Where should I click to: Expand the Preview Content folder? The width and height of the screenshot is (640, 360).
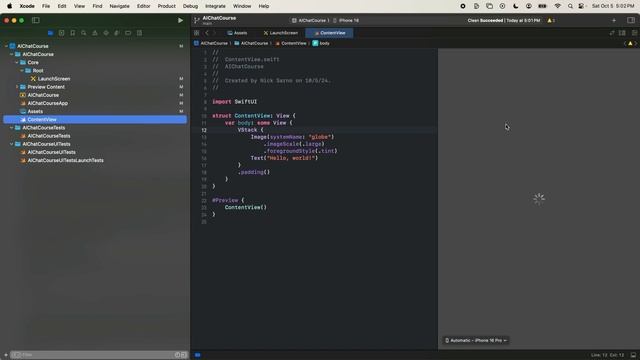tap(17, 87)
